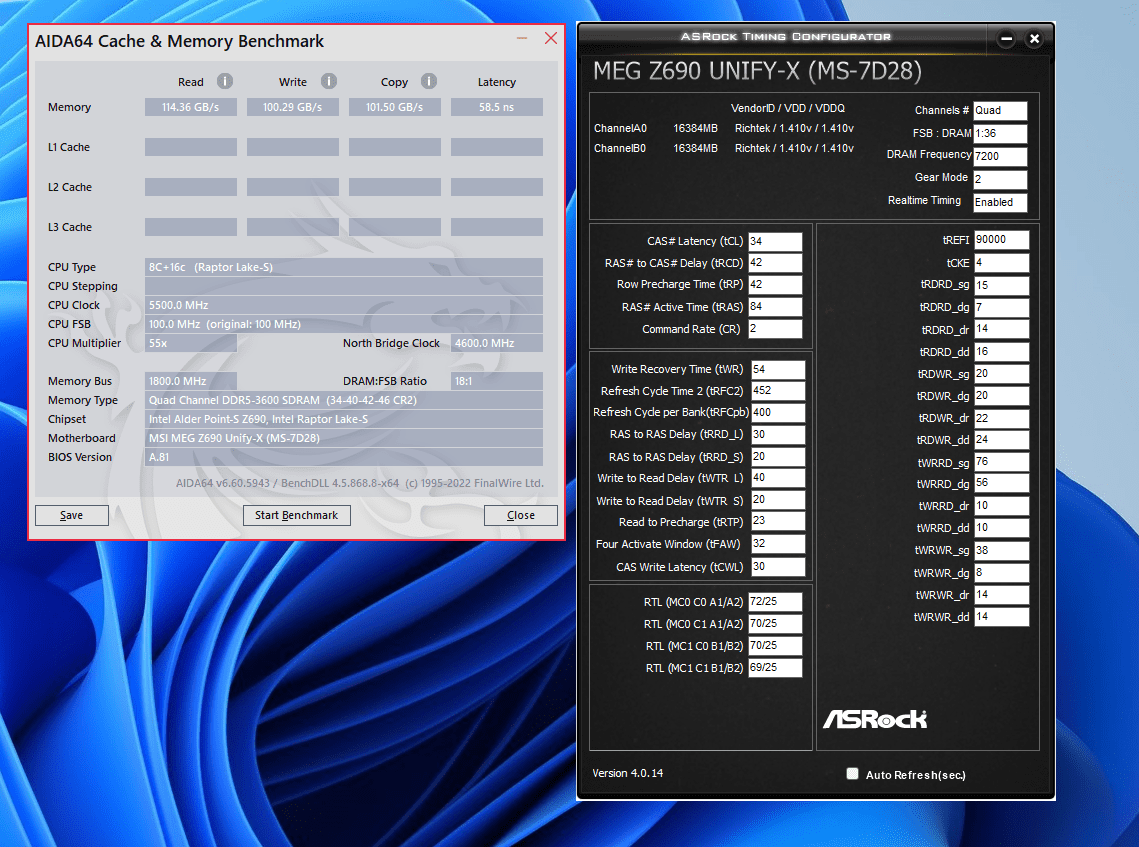Click the tREFI field showing 90000

tap(1001, 240)
